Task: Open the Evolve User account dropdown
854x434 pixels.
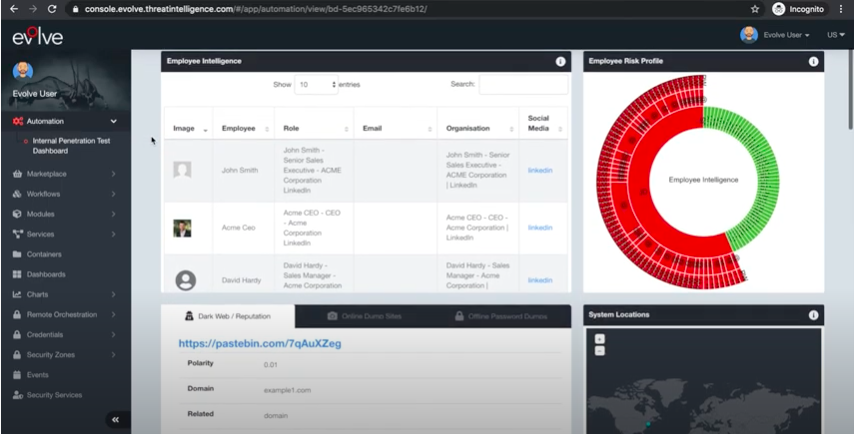Action: pyautogui.click(x=775, y=35)
